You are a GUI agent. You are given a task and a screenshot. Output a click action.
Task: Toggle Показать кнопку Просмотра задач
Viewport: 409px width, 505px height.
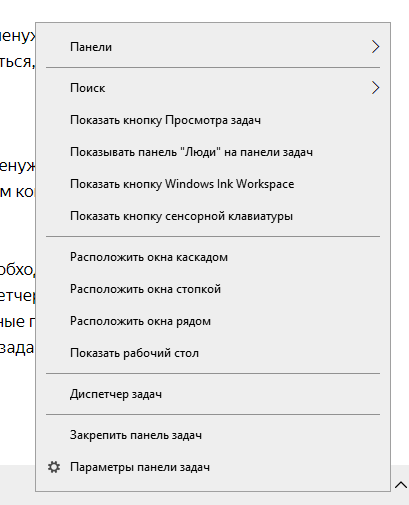213,120
